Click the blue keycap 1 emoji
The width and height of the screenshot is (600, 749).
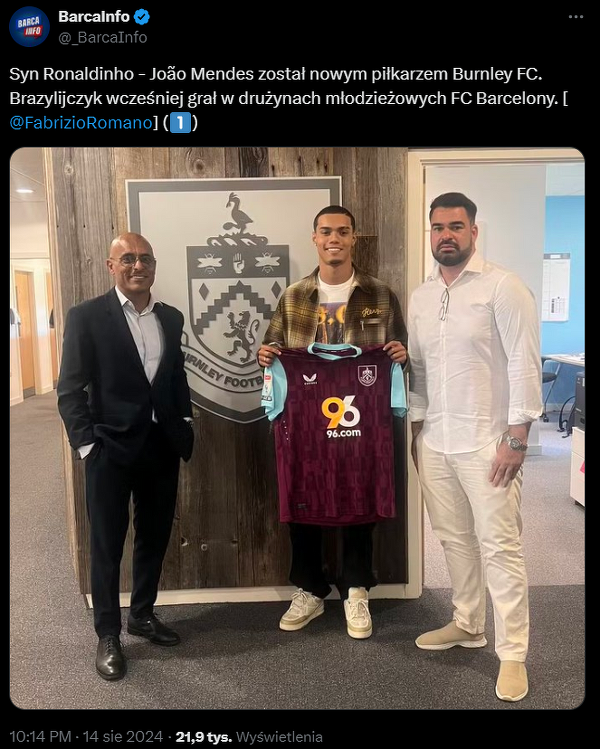point(180,123)
